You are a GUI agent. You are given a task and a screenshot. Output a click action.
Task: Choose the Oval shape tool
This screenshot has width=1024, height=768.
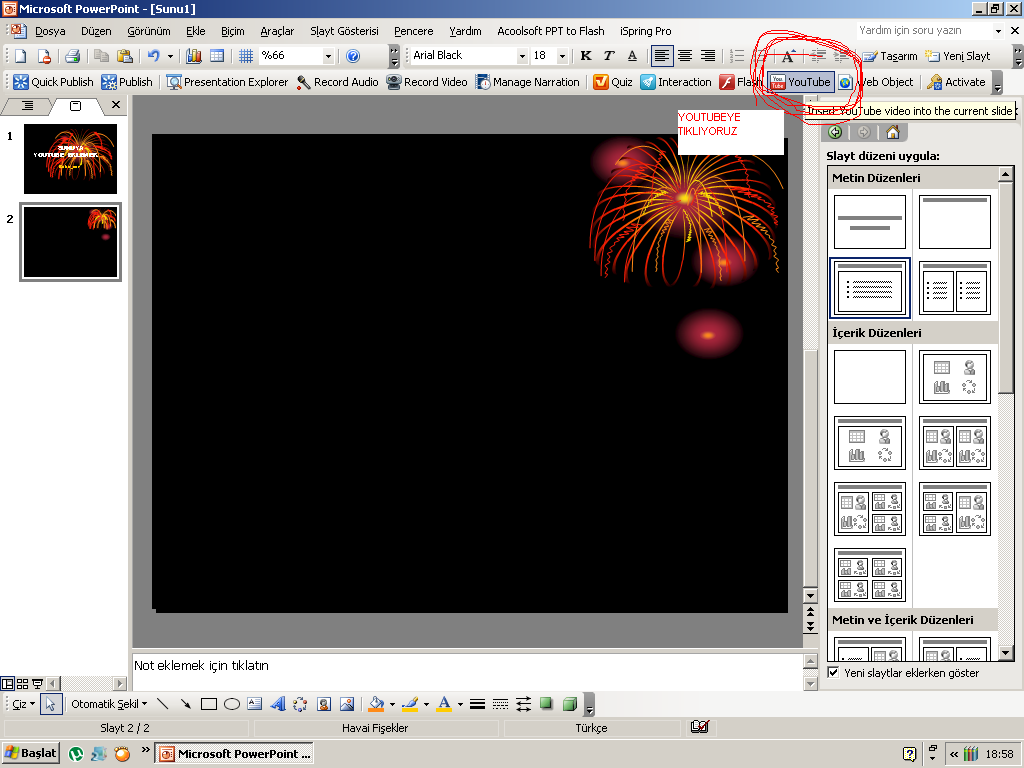[232, 704]
